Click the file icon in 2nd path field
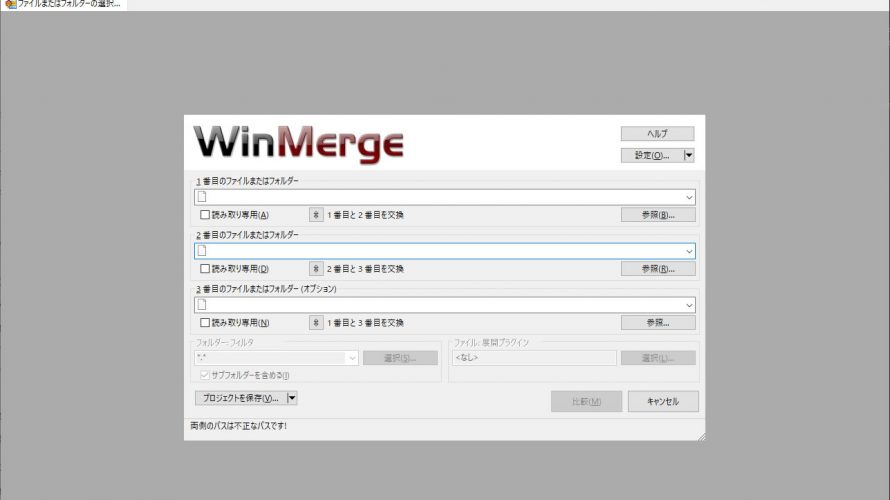This screenshot has height=500, width=890. point(201,251)
